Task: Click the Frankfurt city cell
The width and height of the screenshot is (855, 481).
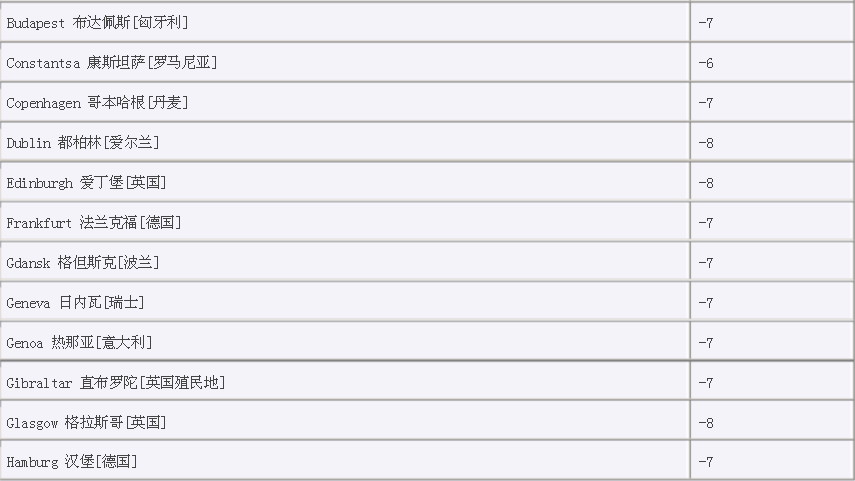Action: [94, 222]
